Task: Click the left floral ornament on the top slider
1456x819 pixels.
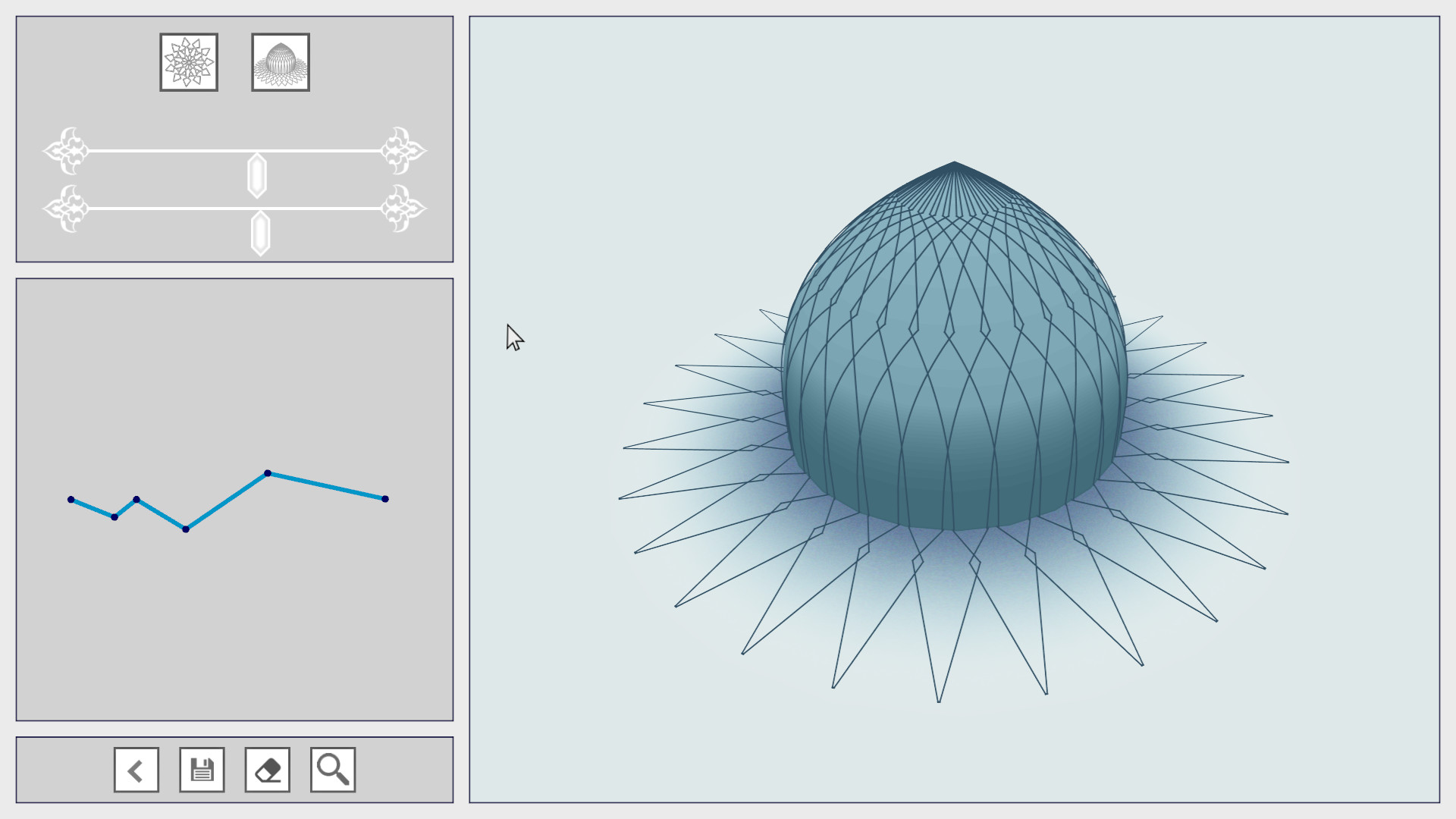Action: (68, 150)
